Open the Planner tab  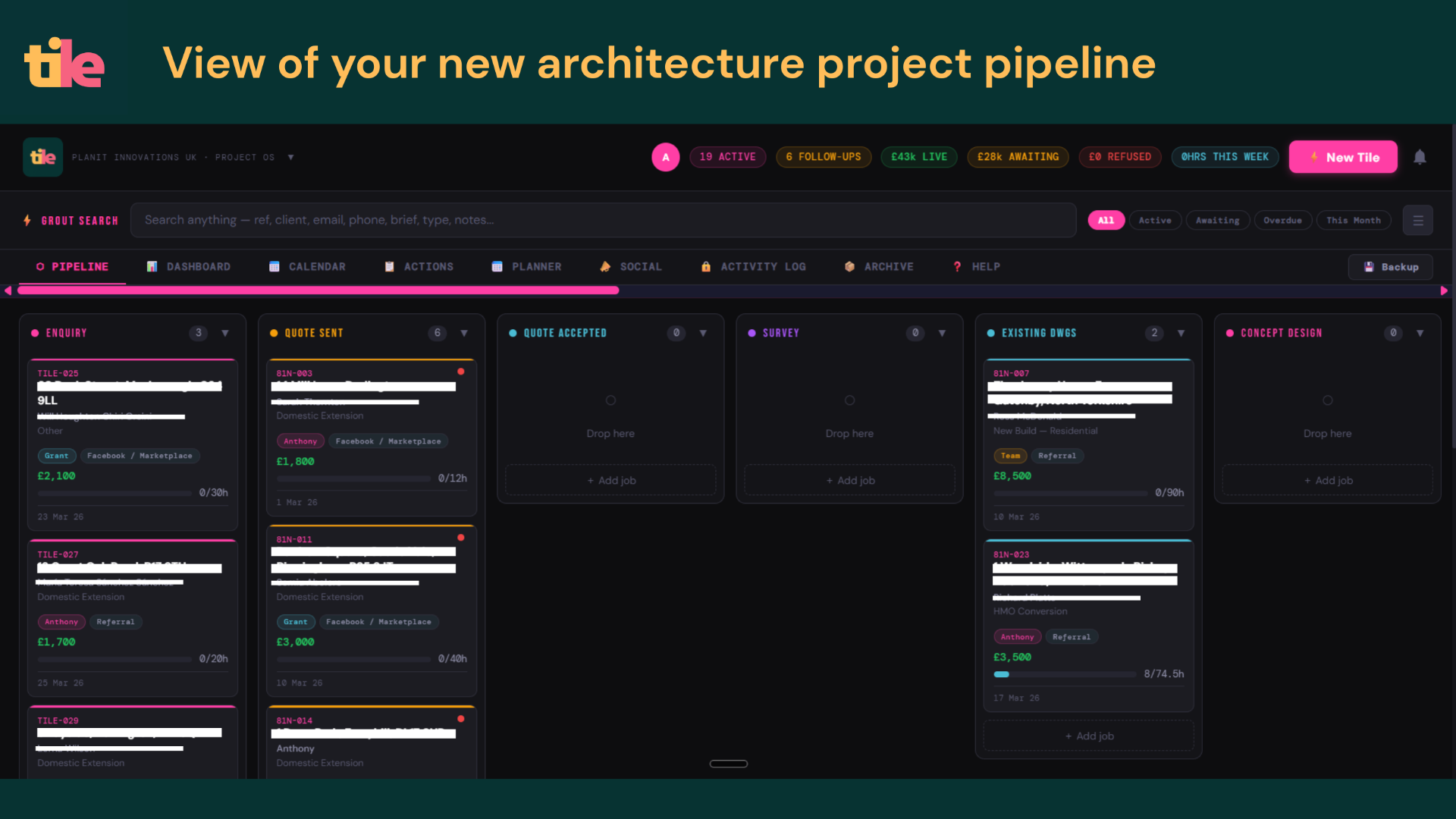tap(527, 267)
